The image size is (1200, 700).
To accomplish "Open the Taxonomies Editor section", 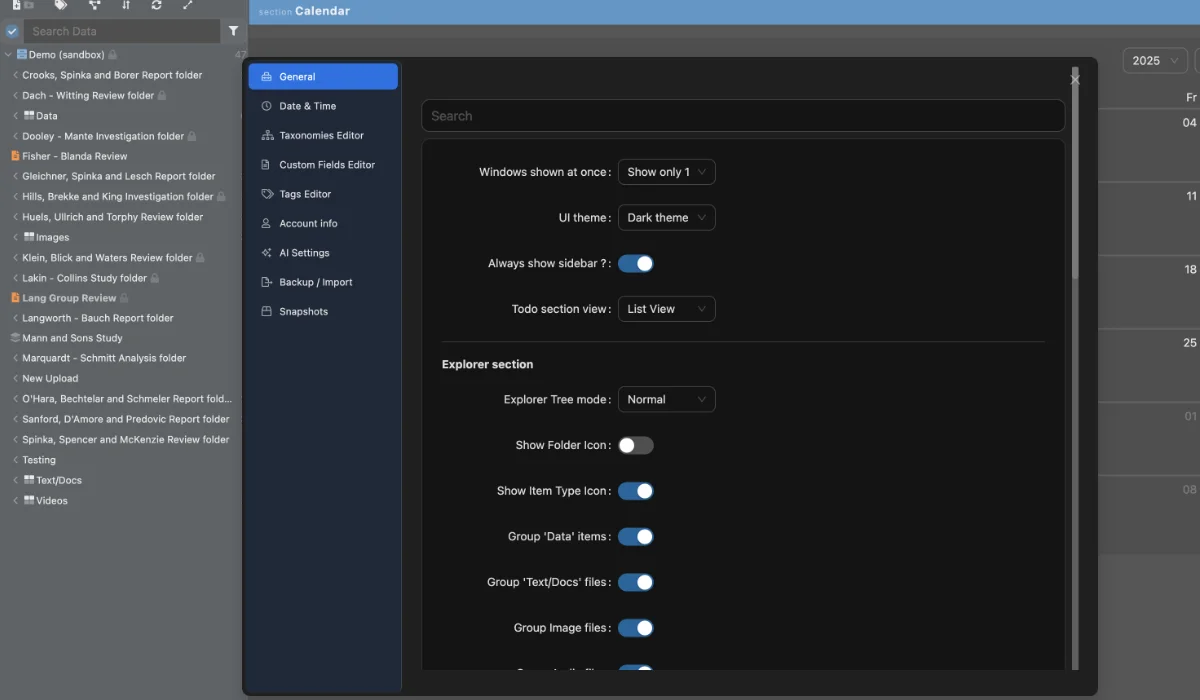I will coord(323,135).
